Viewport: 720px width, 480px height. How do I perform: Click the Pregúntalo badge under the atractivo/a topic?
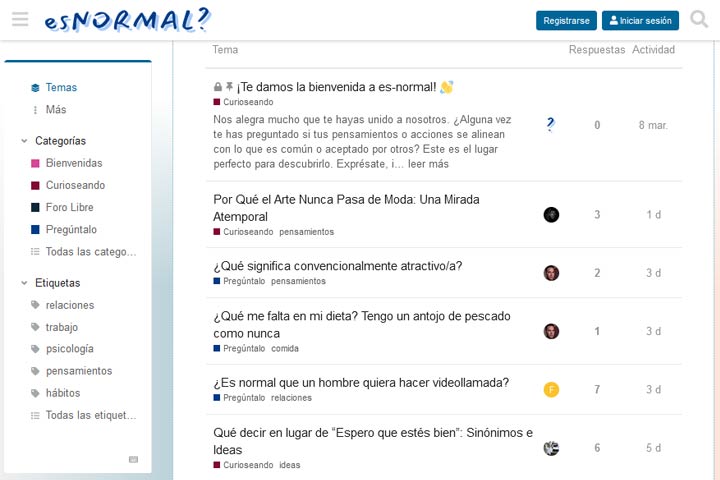[239, 281]
